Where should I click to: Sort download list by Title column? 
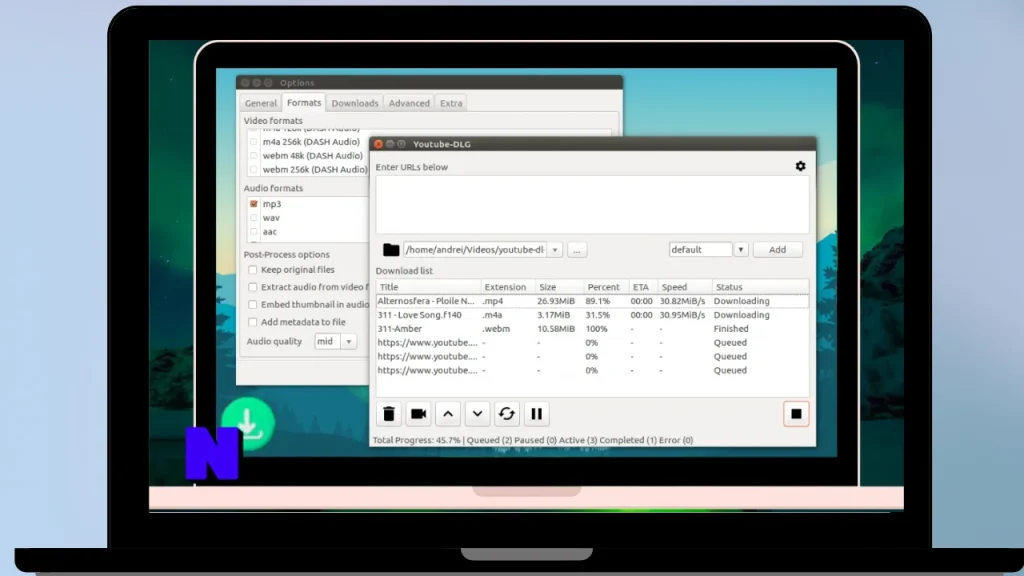[428, 287]
